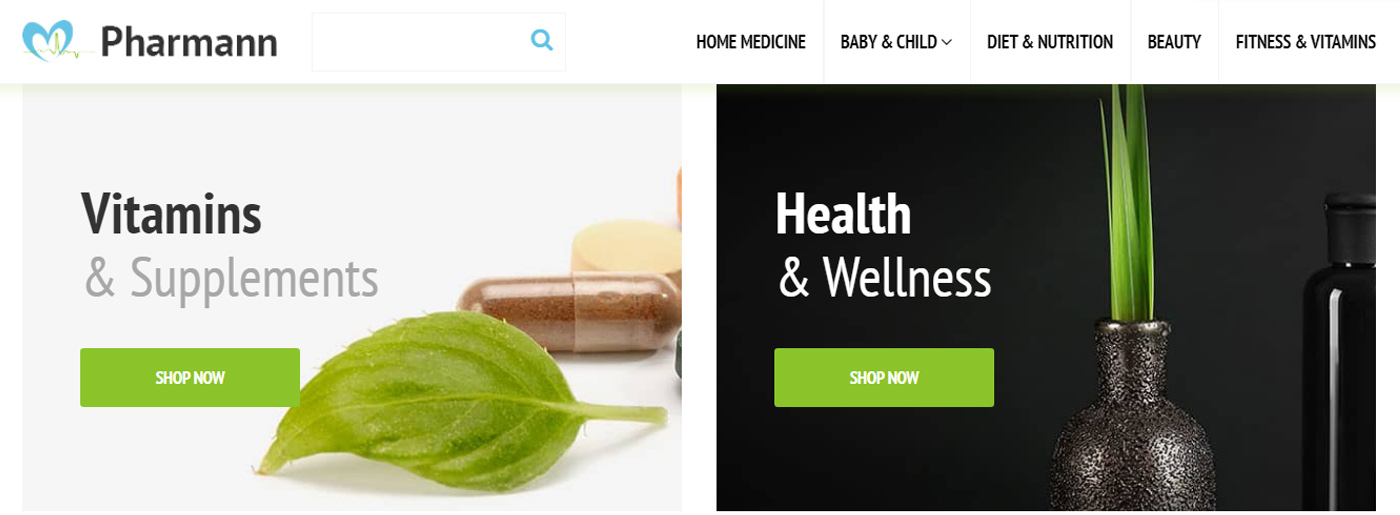Click the brown capsule pill image
Viewport: 1400px width, 515px height.
[570, 312]
